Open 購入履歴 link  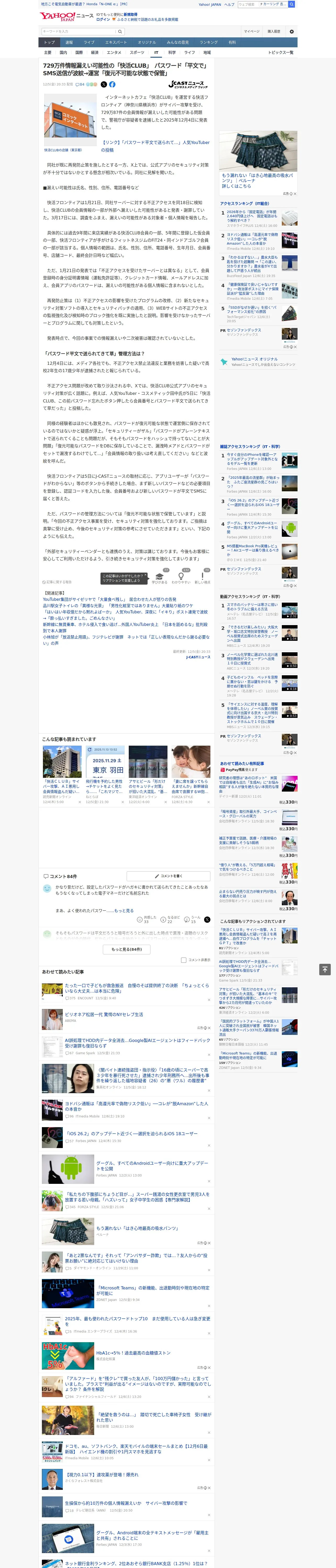(x=274, y=32)
